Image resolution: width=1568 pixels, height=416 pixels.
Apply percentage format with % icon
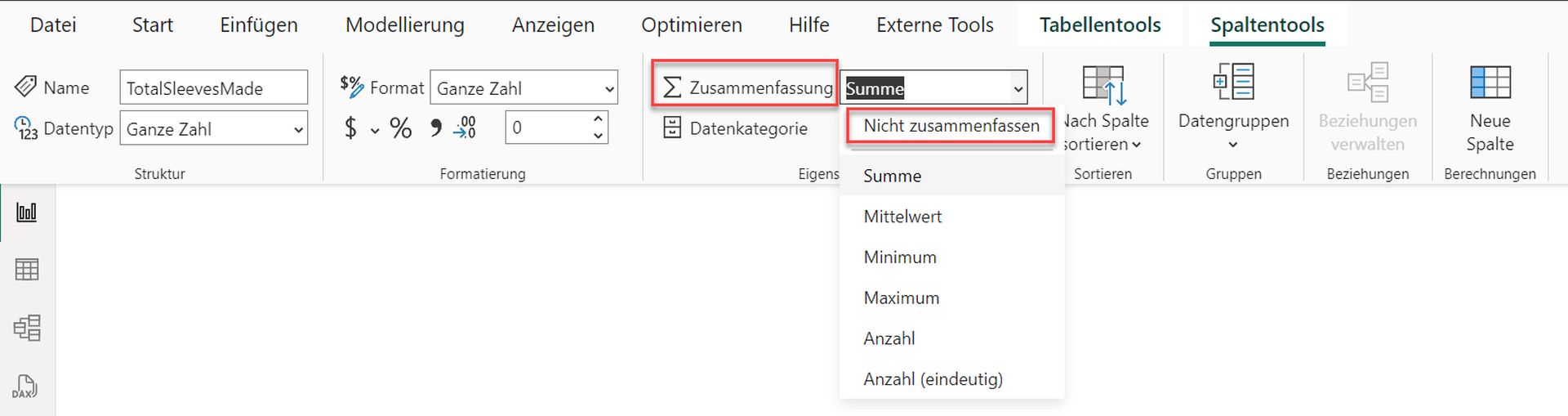coord(400,128)
